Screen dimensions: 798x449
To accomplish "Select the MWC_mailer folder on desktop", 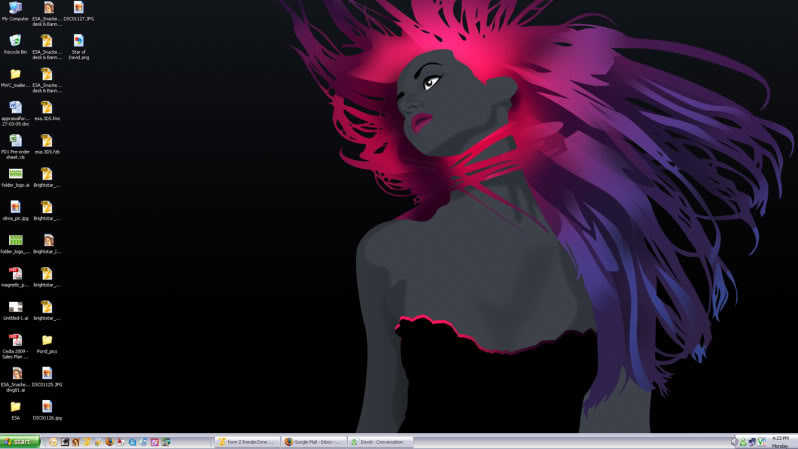I will coord(15,78).
